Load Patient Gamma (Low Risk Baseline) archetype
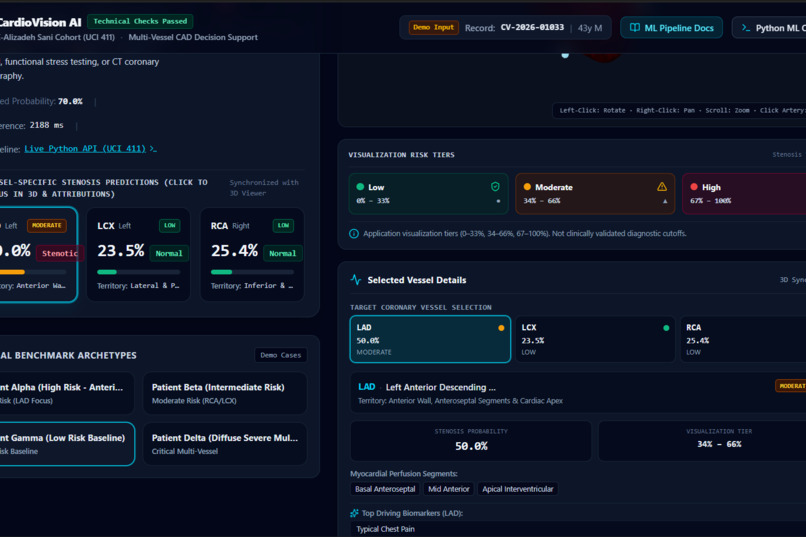Image resolution: width=806 pixels, height=537 pixels. click(67, 444)
